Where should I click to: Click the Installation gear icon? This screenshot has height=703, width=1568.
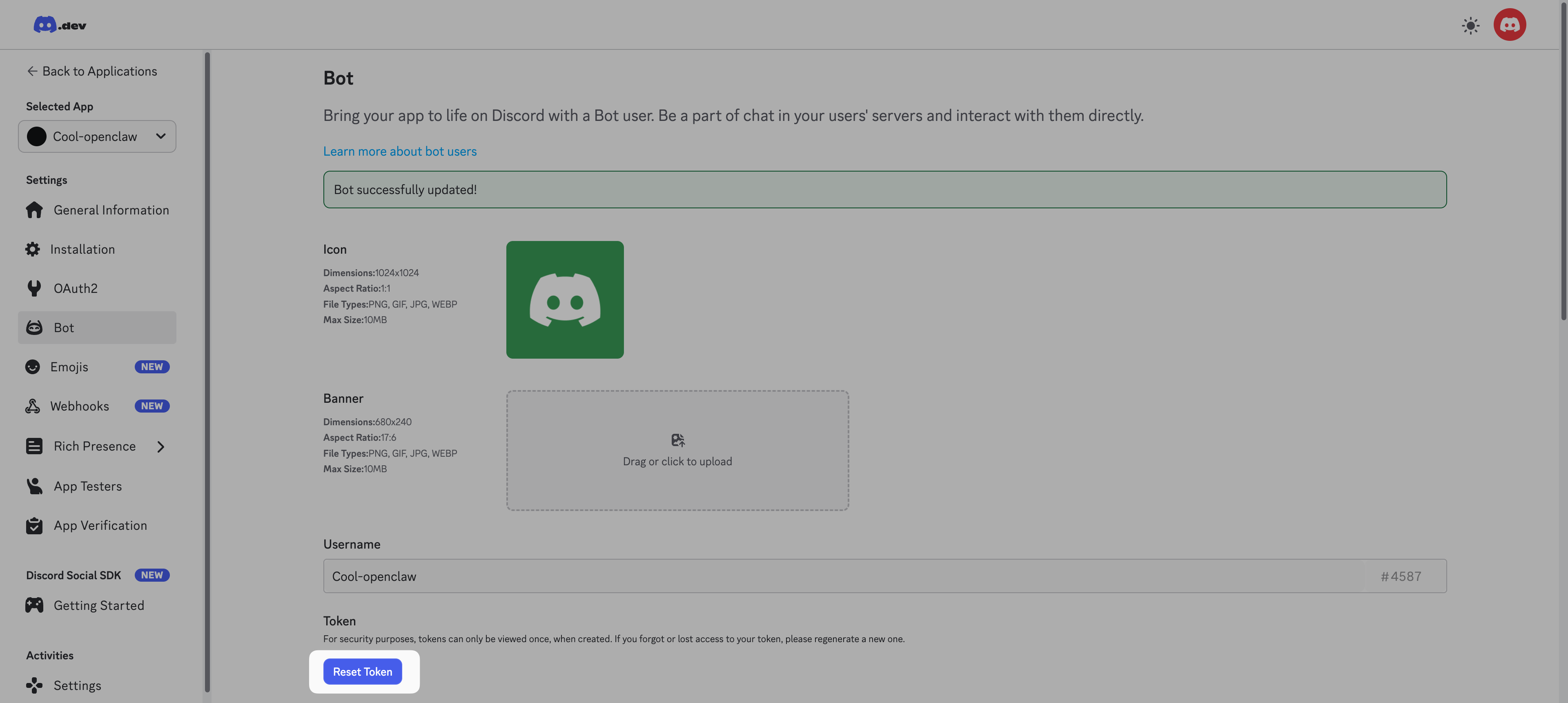33,249
